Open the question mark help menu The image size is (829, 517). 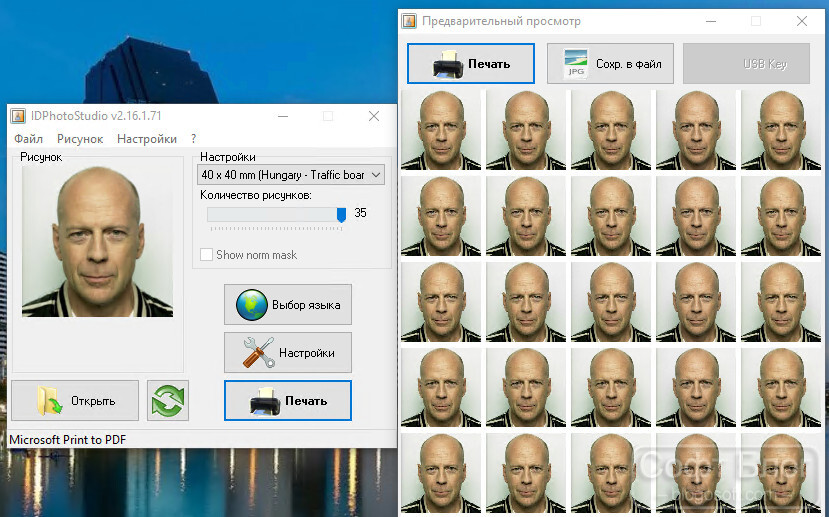[194, 139]
